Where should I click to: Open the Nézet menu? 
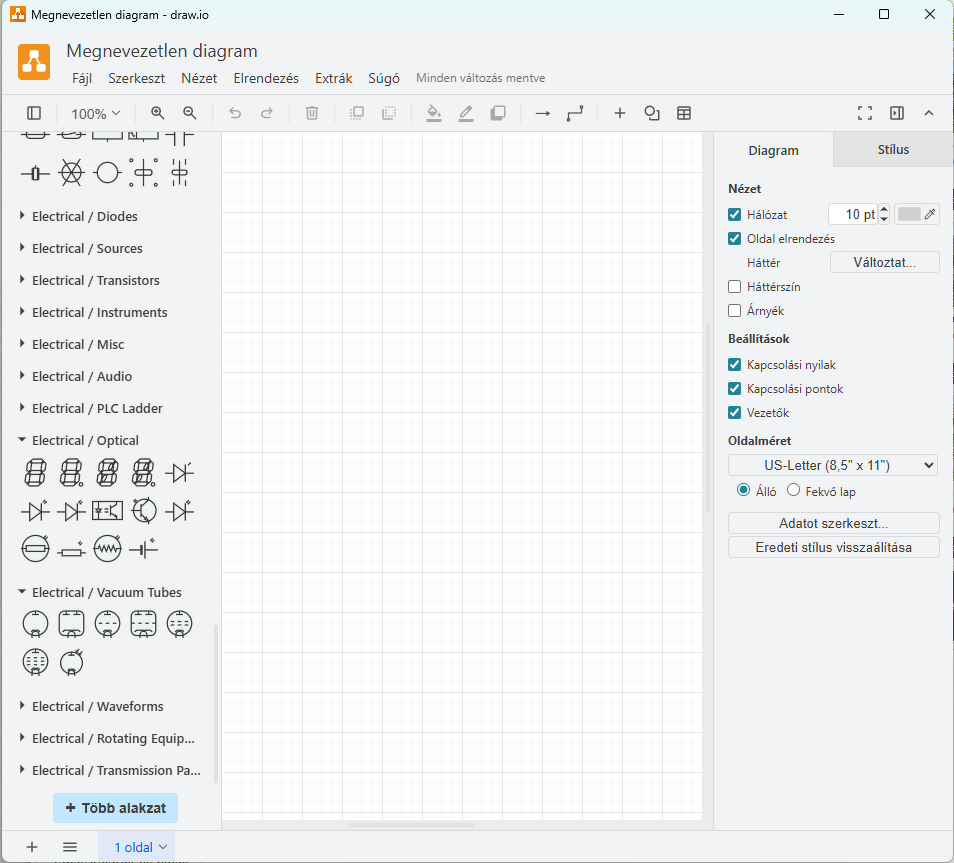[199, 79]
